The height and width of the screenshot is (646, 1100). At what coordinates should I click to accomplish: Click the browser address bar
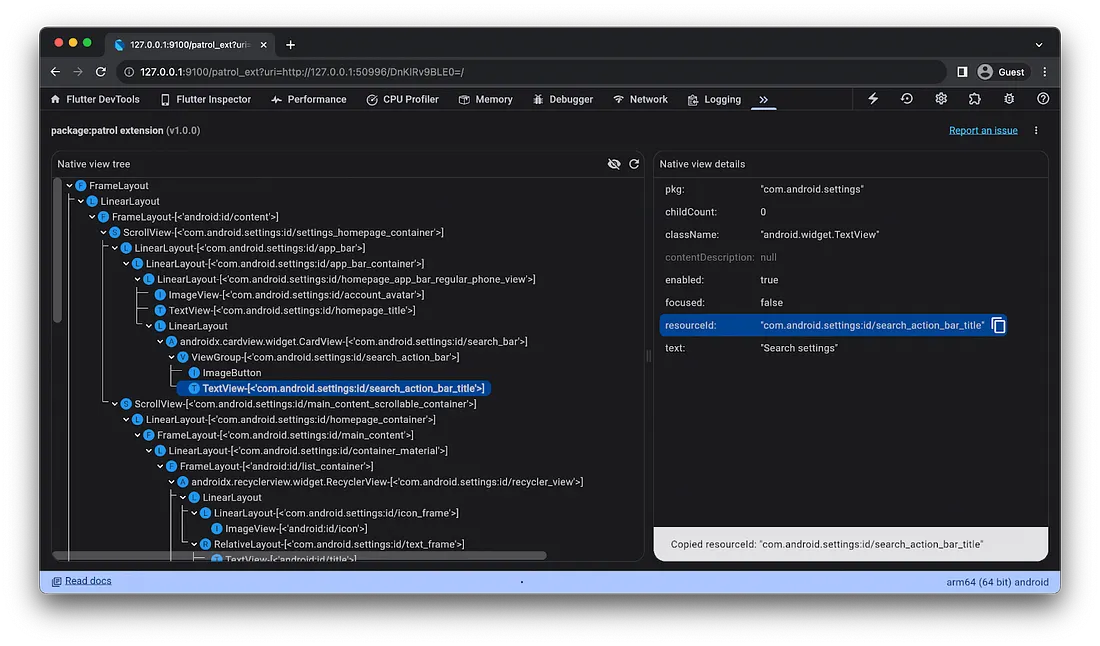click(531, 72)
